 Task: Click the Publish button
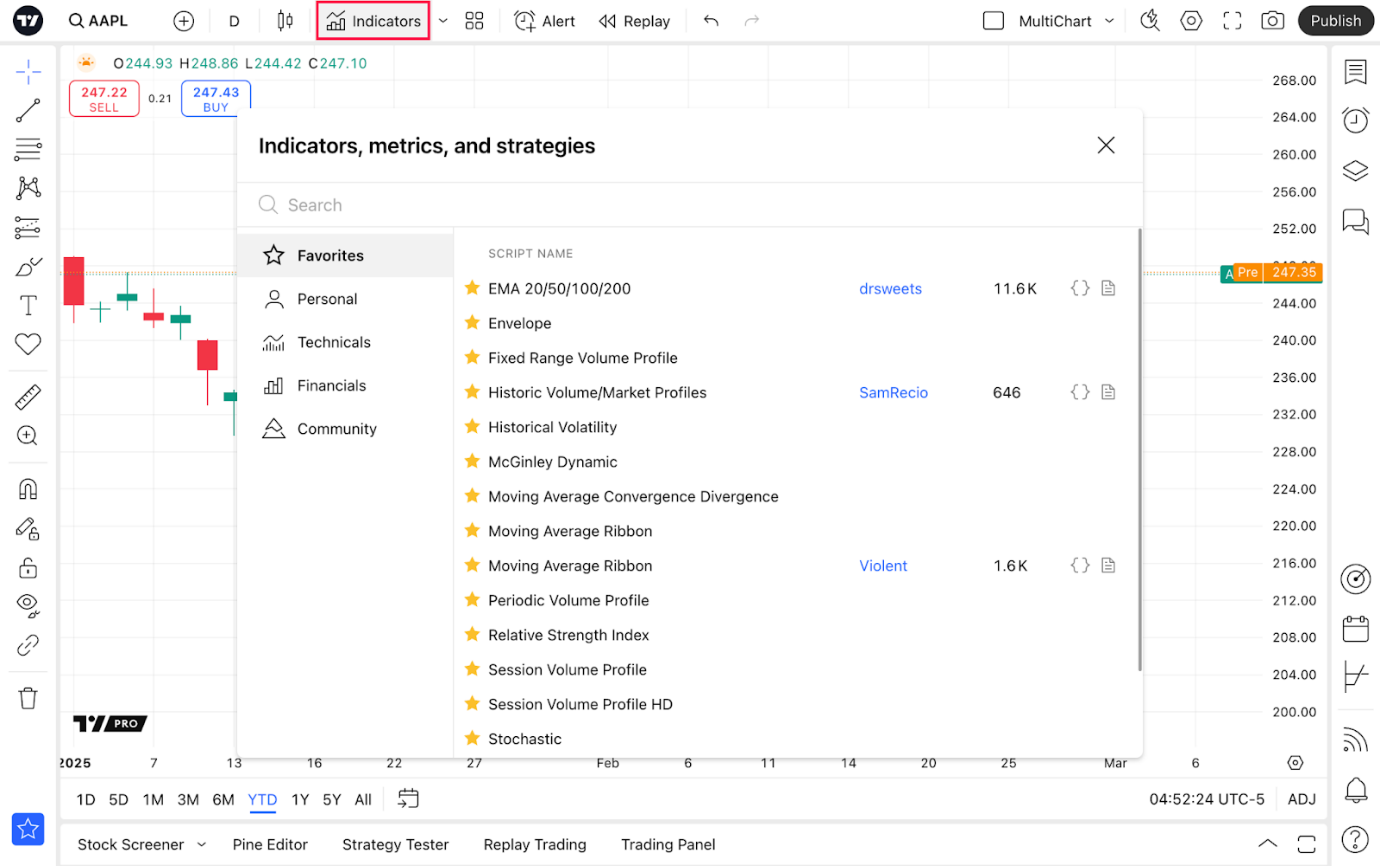pyautogui.click(x=1336, y=21)
